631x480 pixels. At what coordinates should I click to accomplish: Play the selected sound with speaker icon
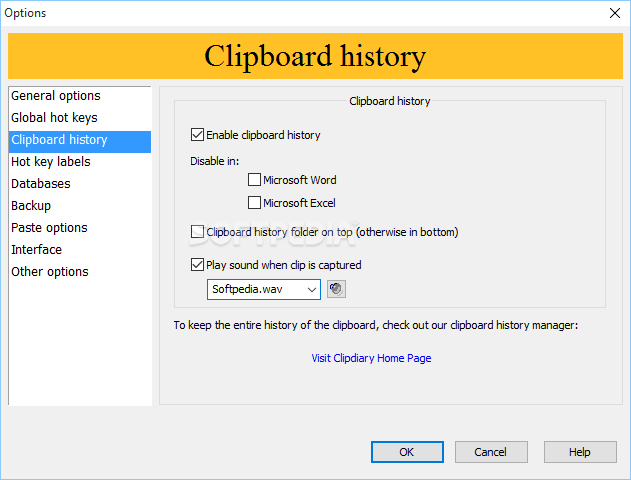[x=336, y=289]
